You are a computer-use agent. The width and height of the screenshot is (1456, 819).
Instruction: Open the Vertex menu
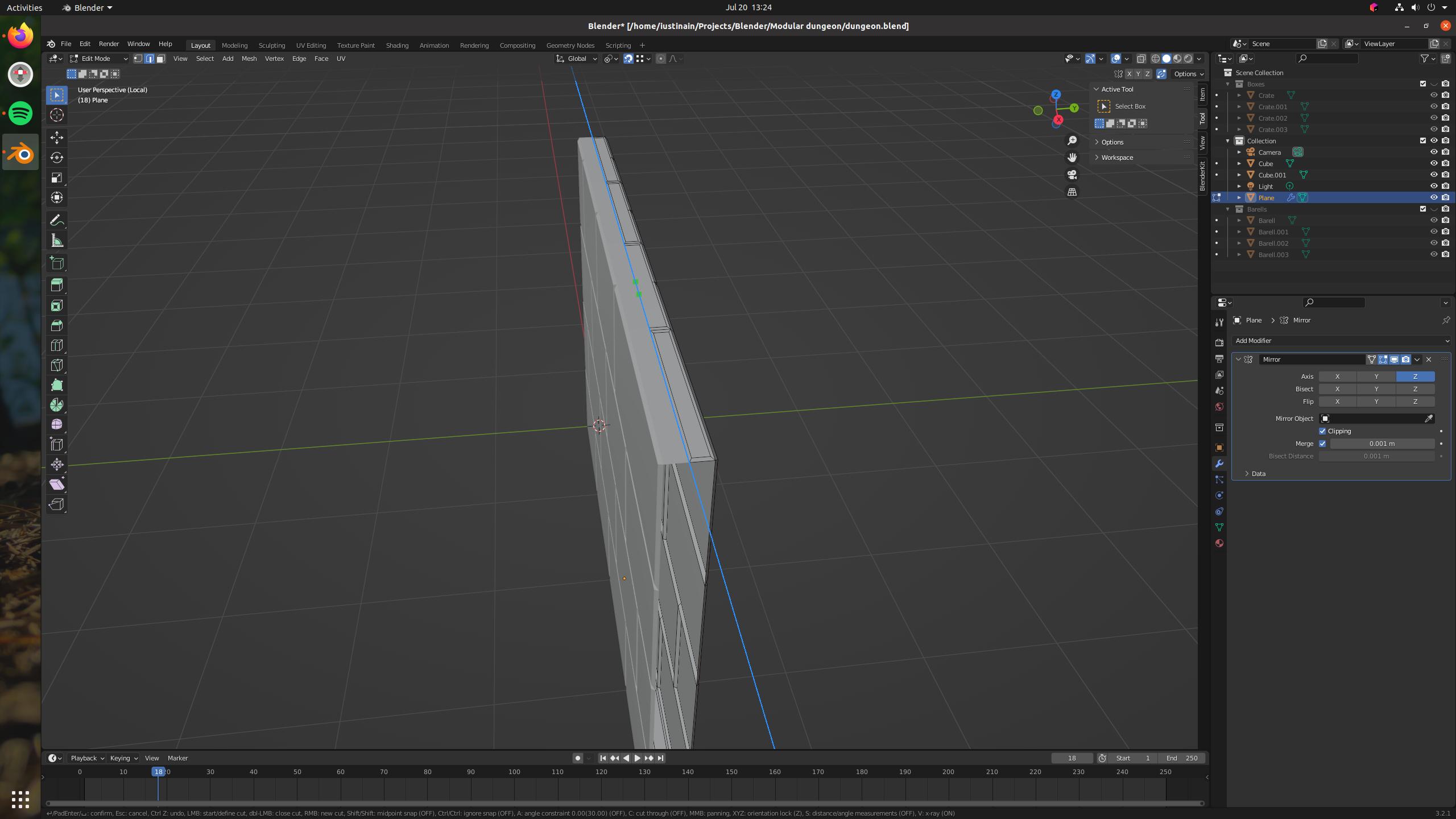point(274,59)
